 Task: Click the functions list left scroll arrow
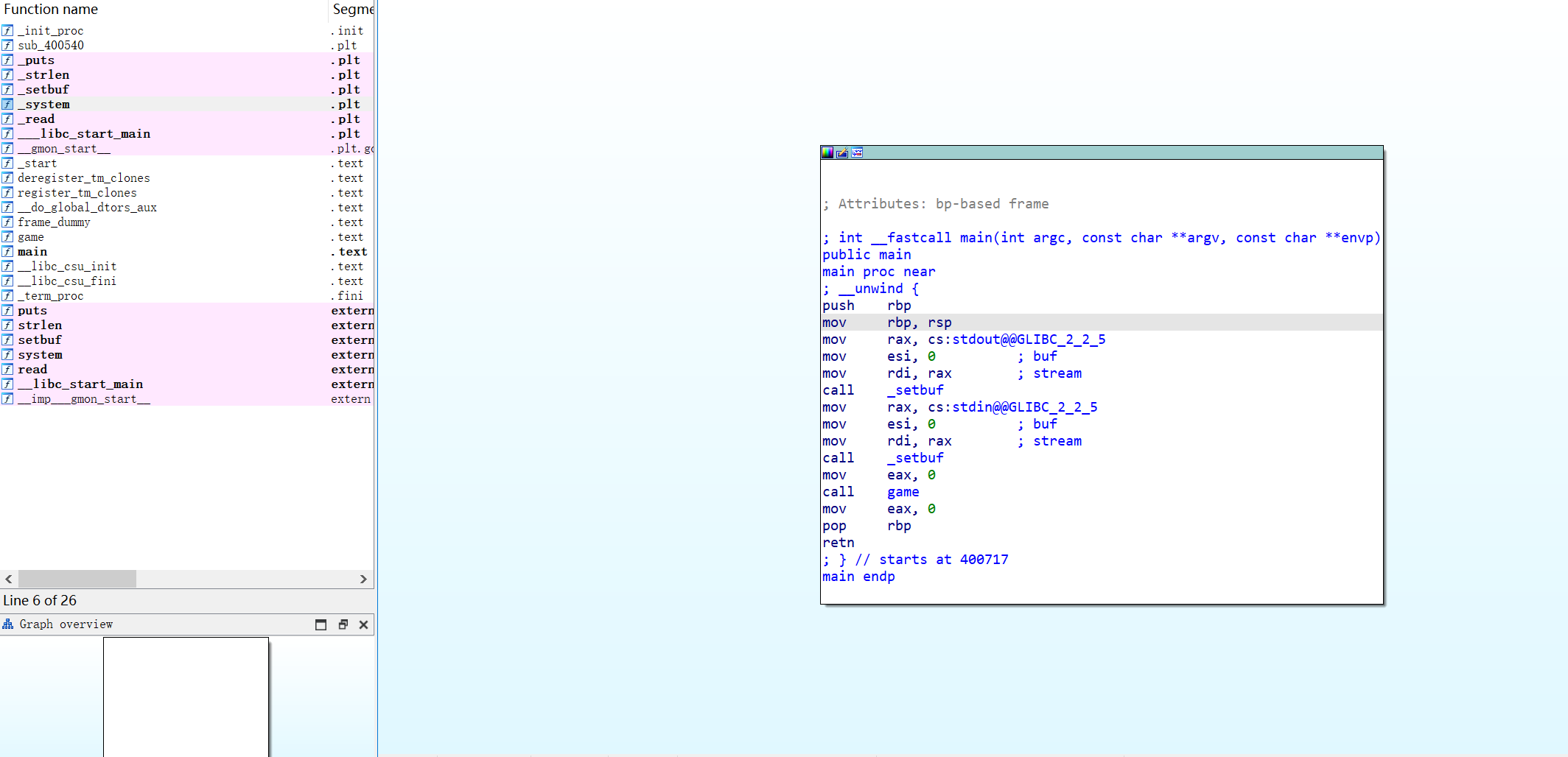click(x=9, y=579)
